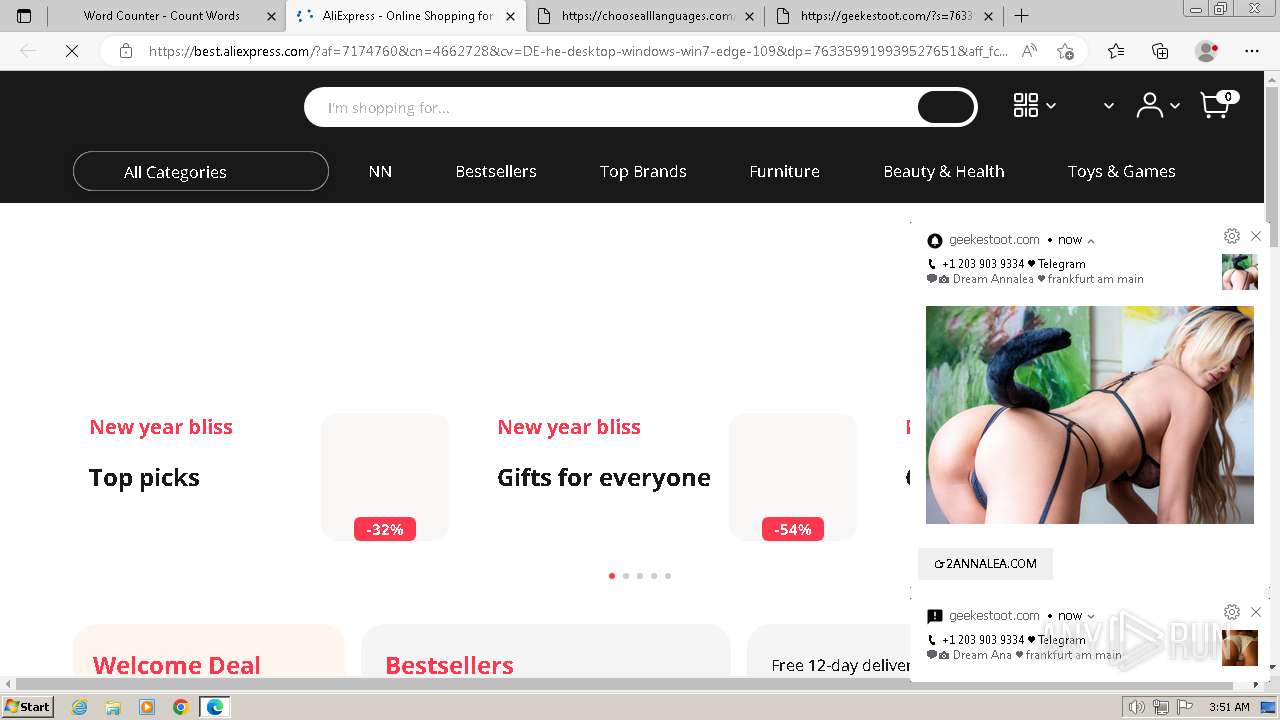Expand the Dream Ana notification chevron
Image resolution: width=1280 pixels, height=720 pixels.
pos(1091,616)
